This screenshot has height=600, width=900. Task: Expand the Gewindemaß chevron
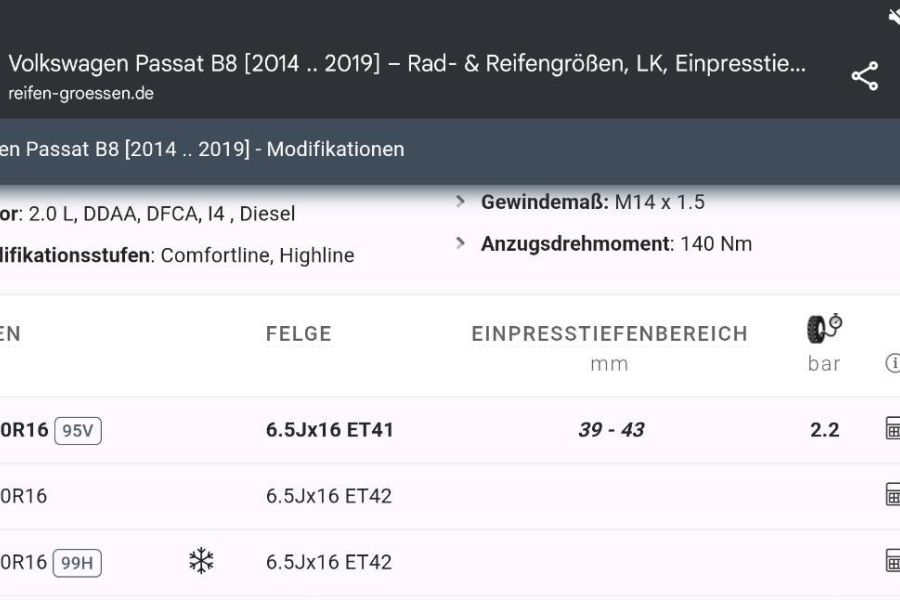(460, 201)
